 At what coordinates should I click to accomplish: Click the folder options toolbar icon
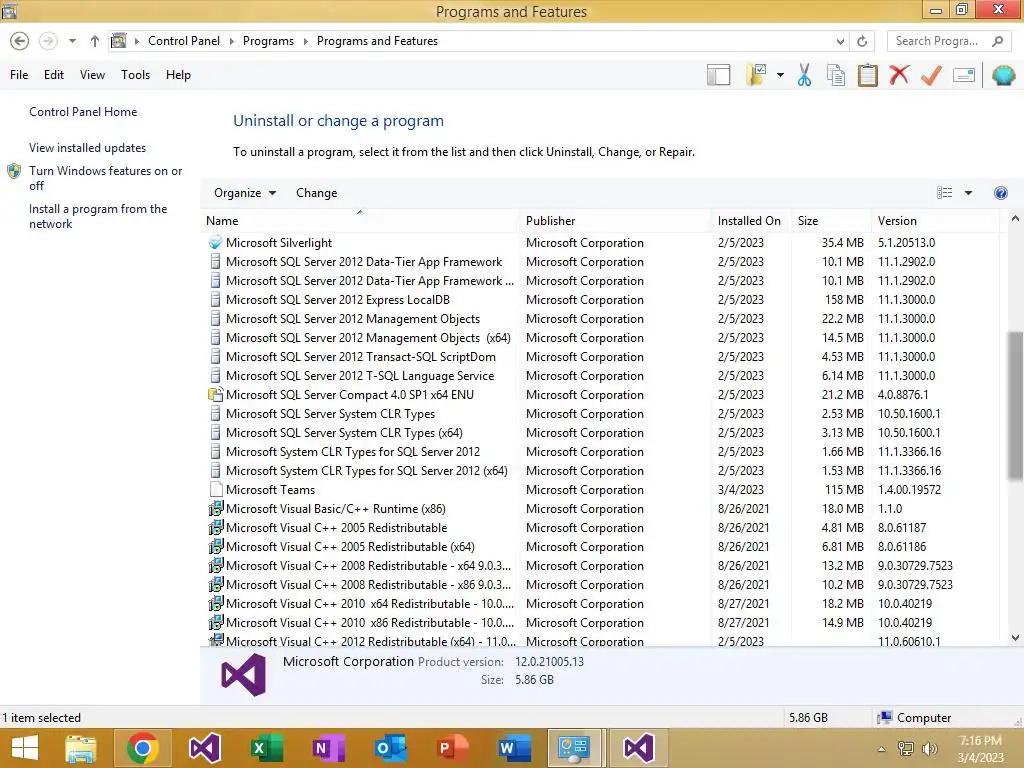[757, 75]
